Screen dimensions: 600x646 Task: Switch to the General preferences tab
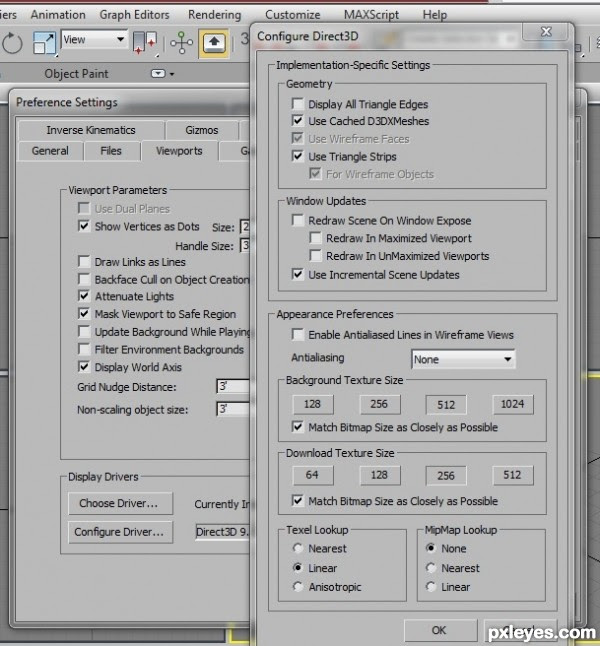(50, 151)
